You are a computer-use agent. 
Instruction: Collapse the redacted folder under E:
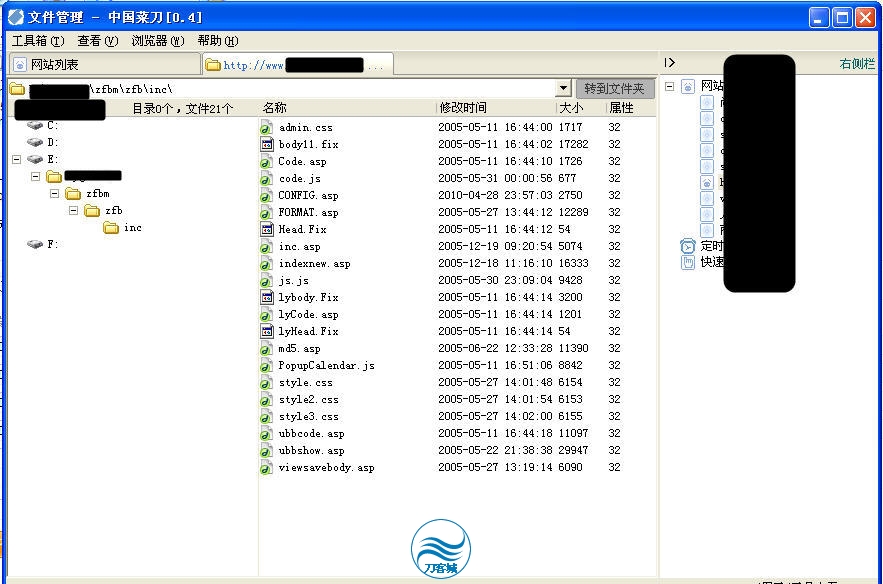point(35,177)
